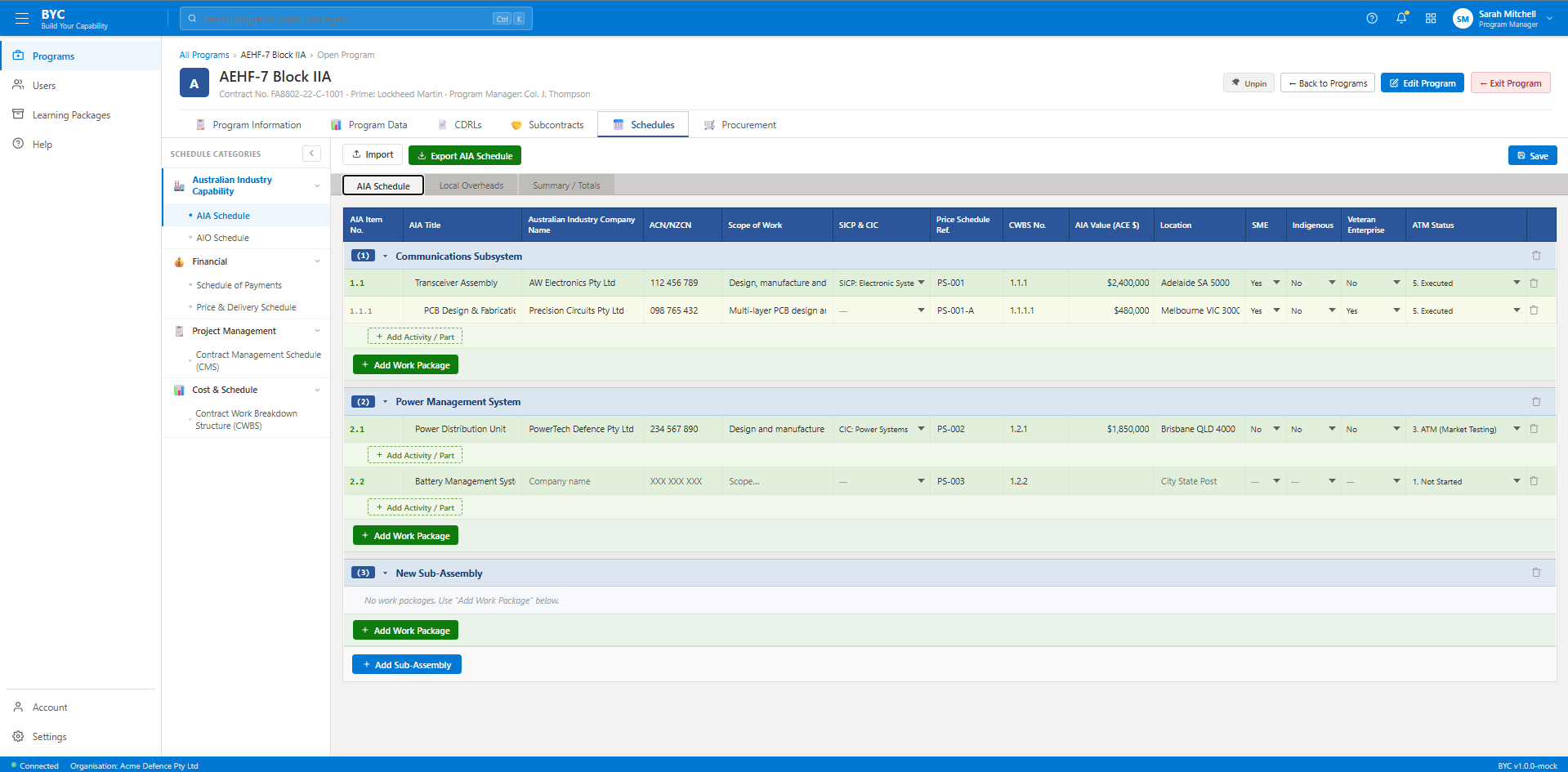The image size is (1568, 772).
Task: Delete the Battery Management System row
Action: tap(1534, 481)
